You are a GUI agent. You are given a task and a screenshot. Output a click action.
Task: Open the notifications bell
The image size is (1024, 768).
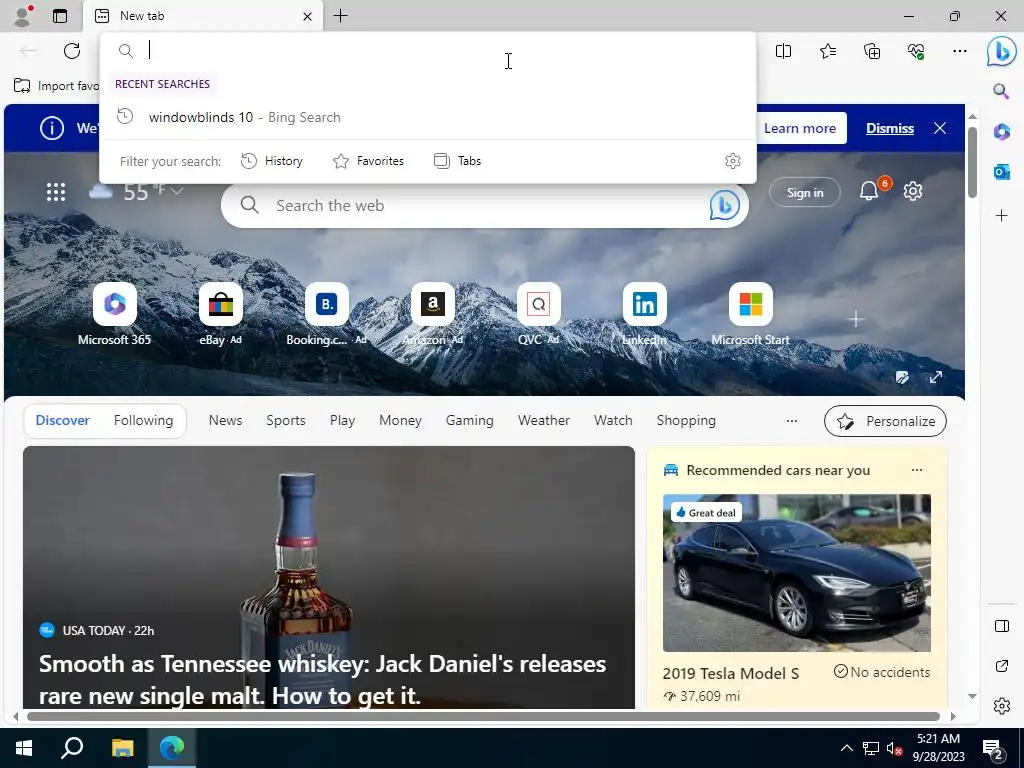(x=869, y=191)
